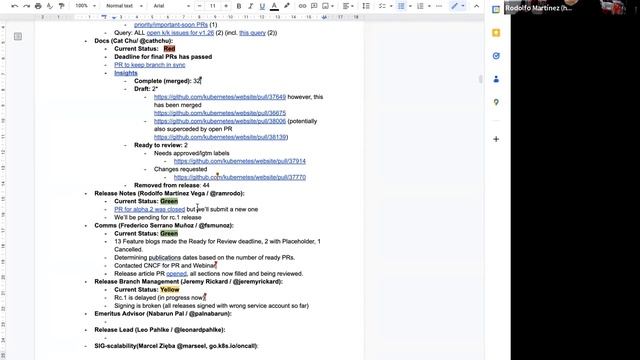Open 'open k/k issues for v1.26' link
This screenshot has height=360, width=640.
[x=180, y=33]
